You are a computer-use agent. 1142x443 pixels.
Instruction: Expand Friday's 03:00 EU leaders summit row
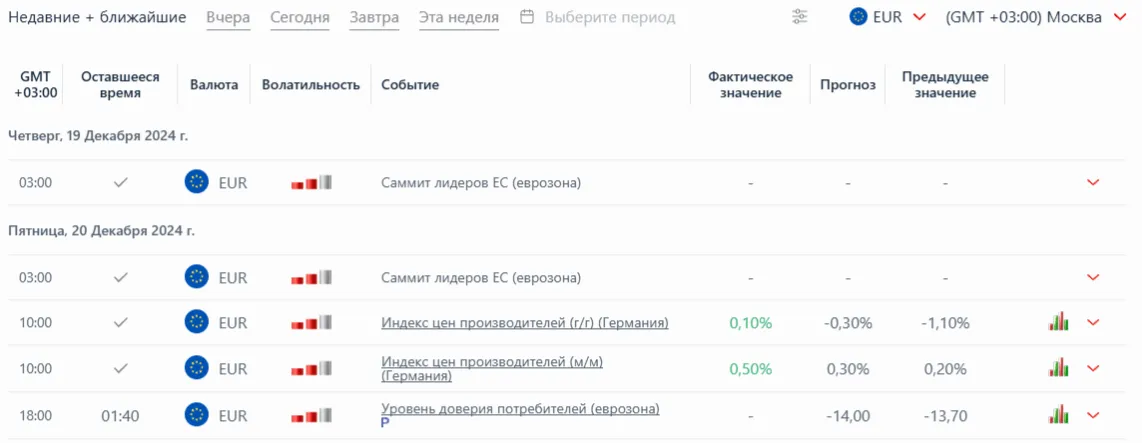(1093, 277)
